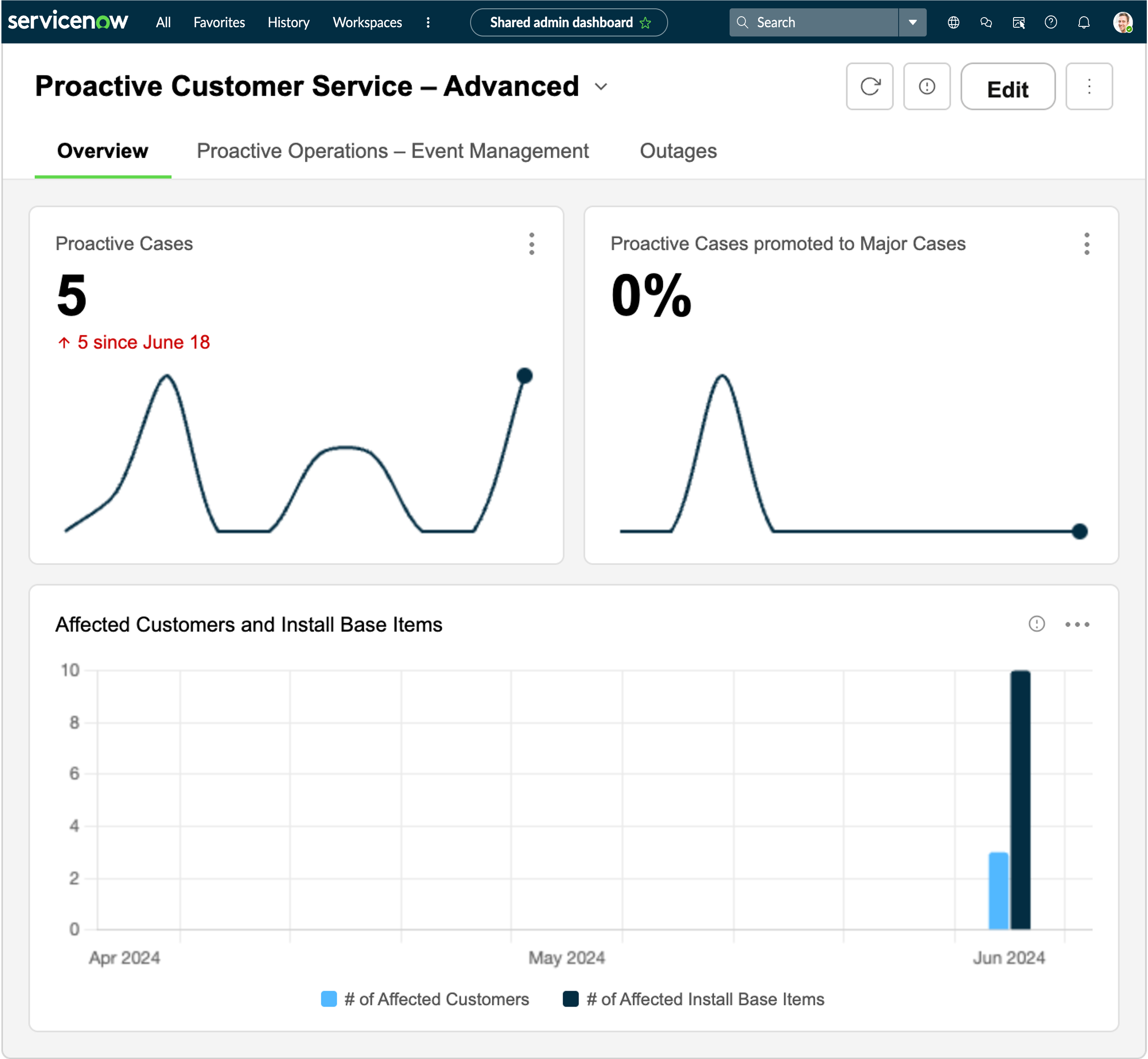Open the History menu

288,22
